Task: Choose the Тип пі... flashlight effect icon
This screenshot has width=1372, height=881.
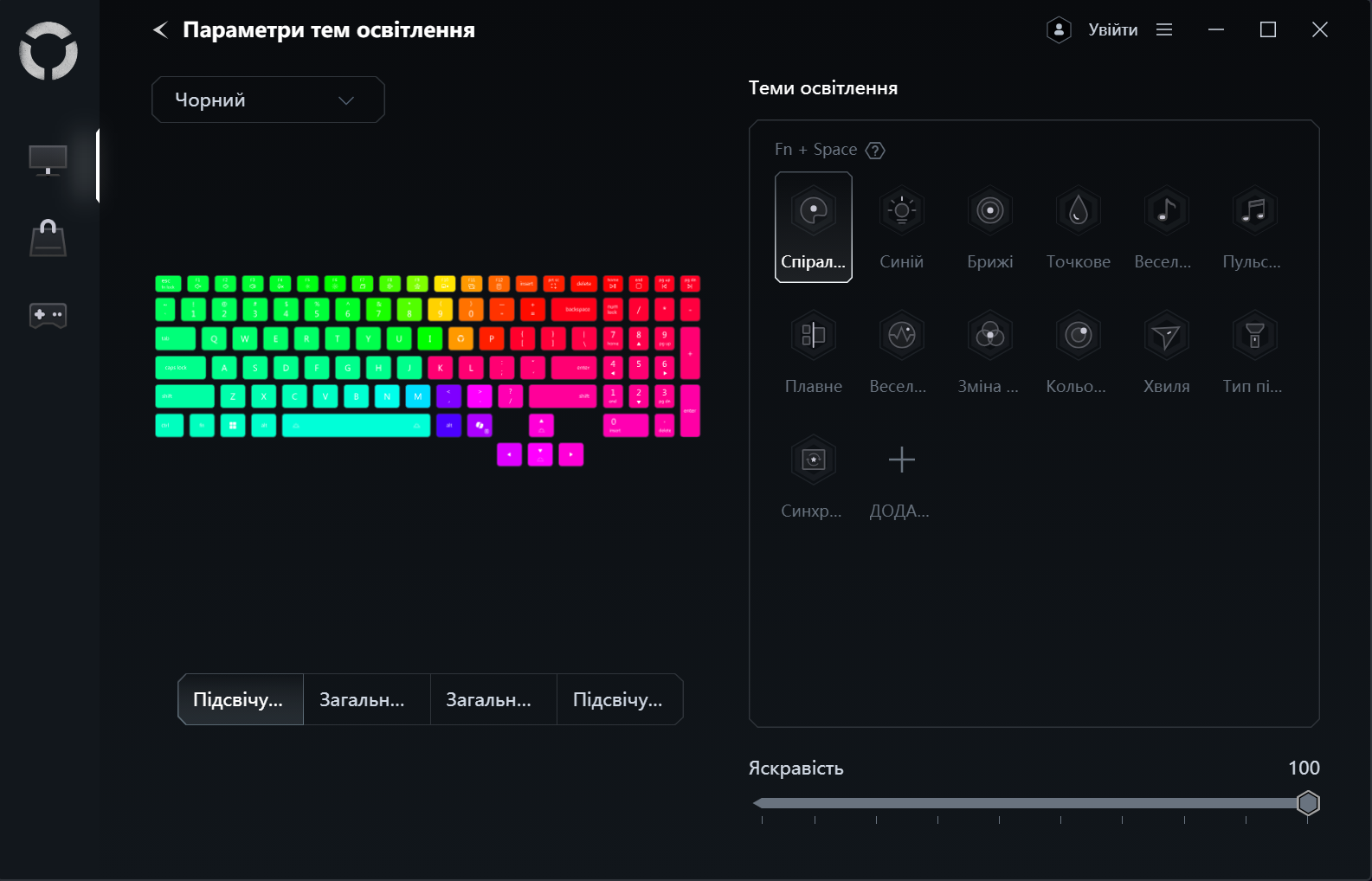Action: (1254, 335)
